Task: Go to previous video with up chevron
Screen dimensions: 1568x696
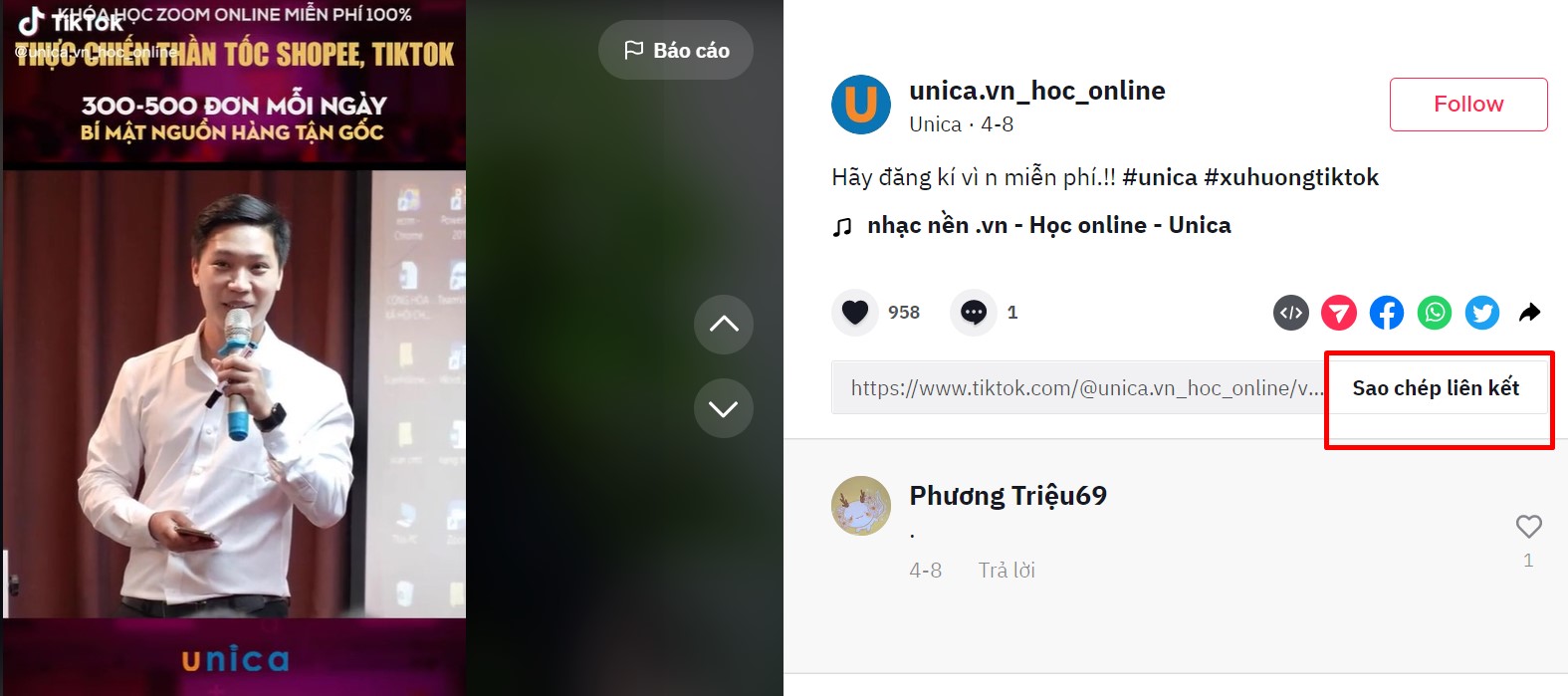Action: [x=724, y=325]
